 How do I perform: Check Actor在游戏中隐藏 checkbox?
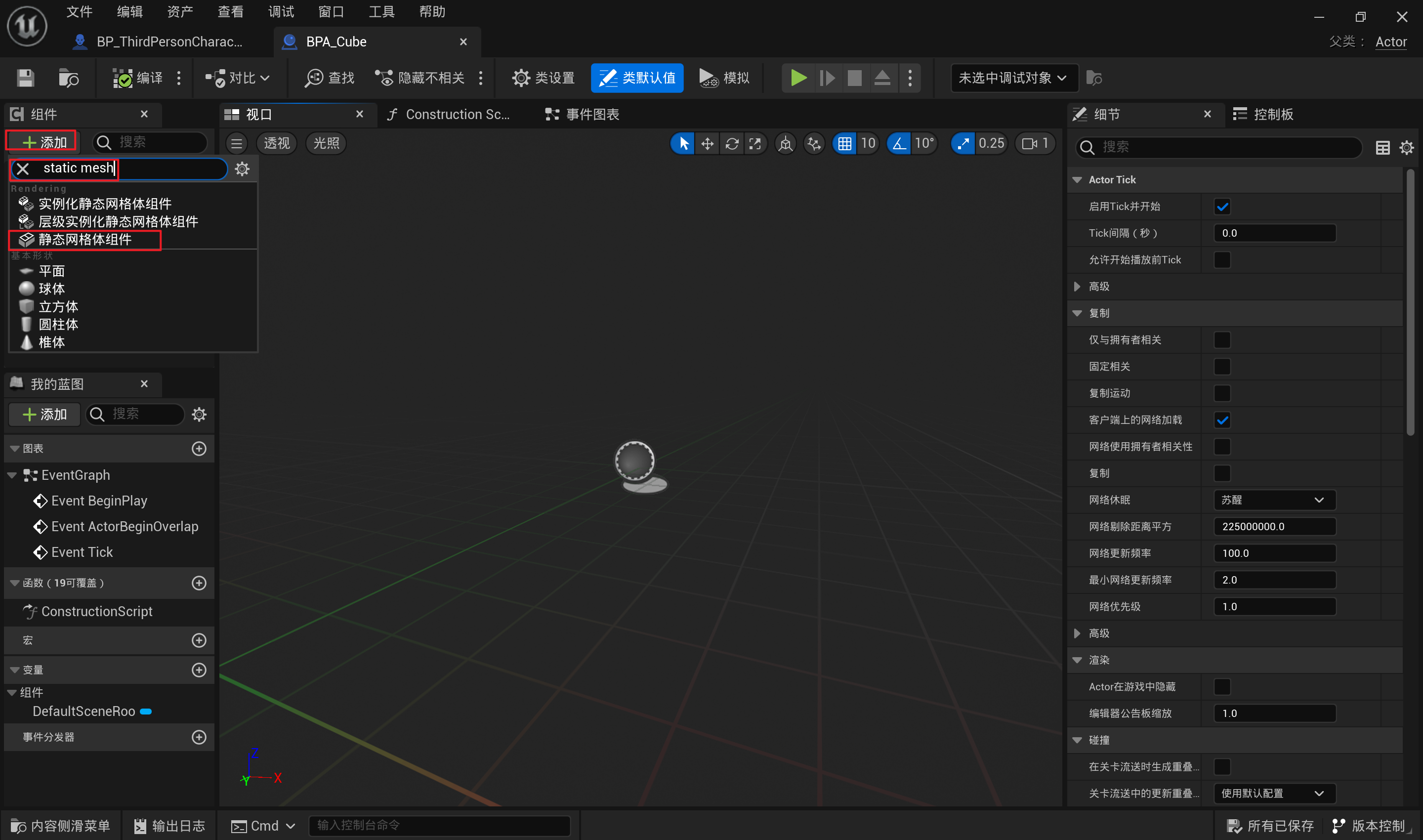point(1222,687)
